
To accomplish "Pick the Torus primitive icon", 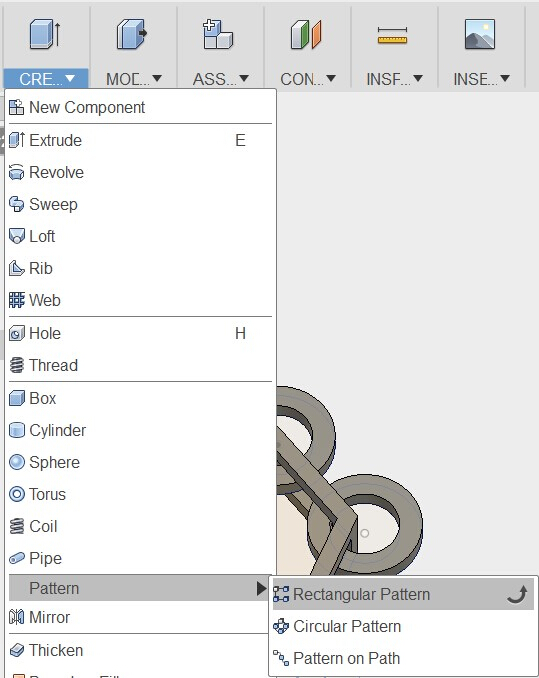I will [x=16, y=494].
